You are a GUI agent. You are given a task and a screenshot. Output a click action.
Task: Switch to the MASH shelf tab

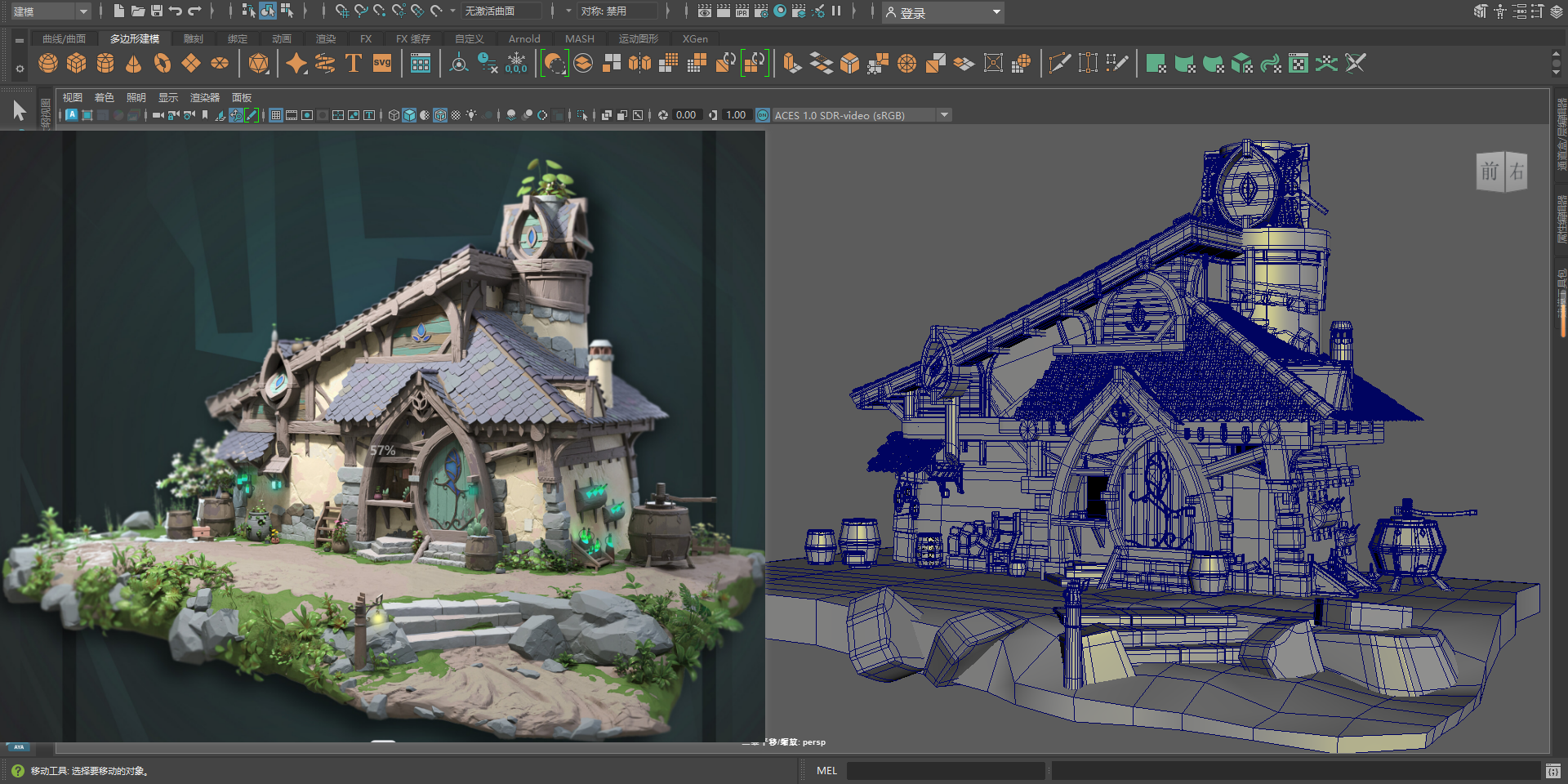pyautogui.click(x=580, y=38)
